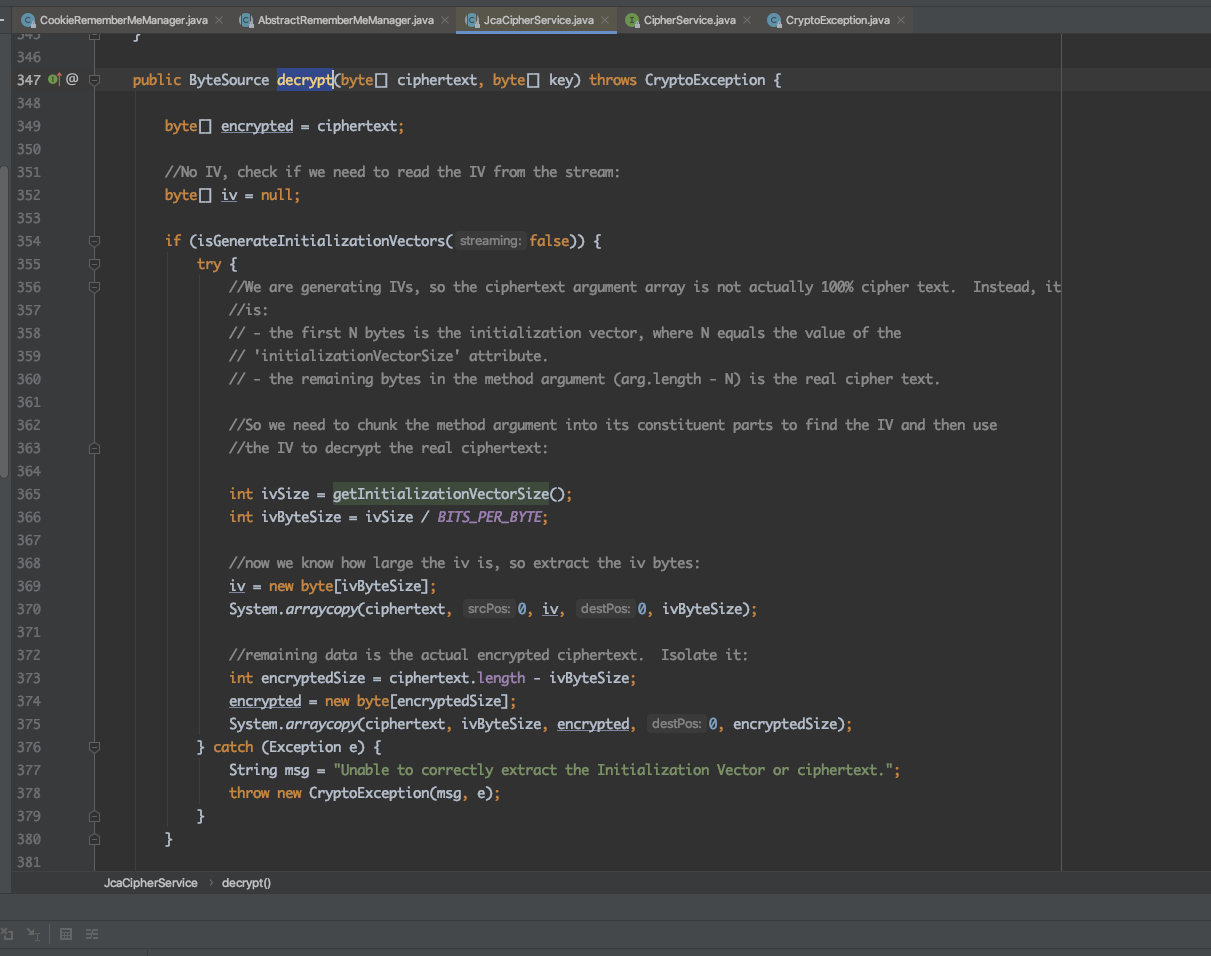Close the CipherService.java tab

[747, 20]
